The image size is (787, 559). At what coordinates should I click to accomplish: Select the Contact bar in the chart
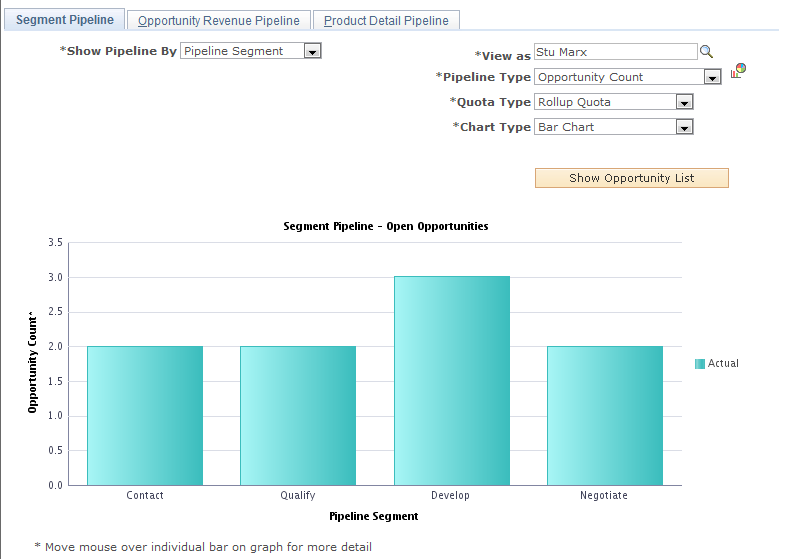(145, 415)
